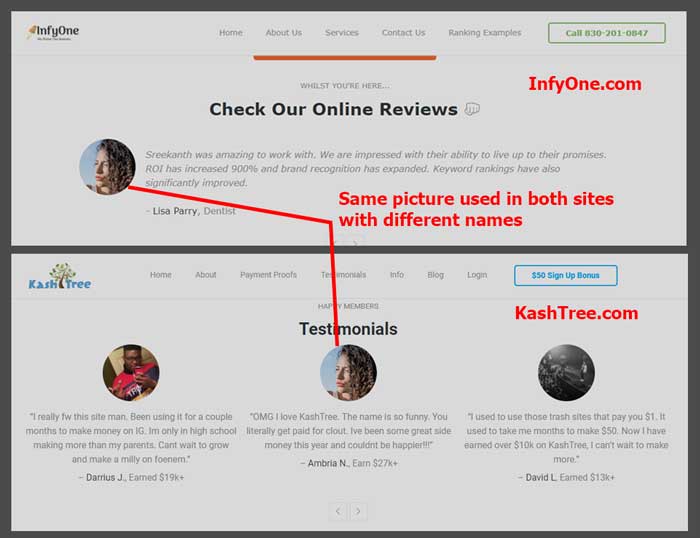
Task: Select the Ambria N. name label
Action: click(328, 463)
